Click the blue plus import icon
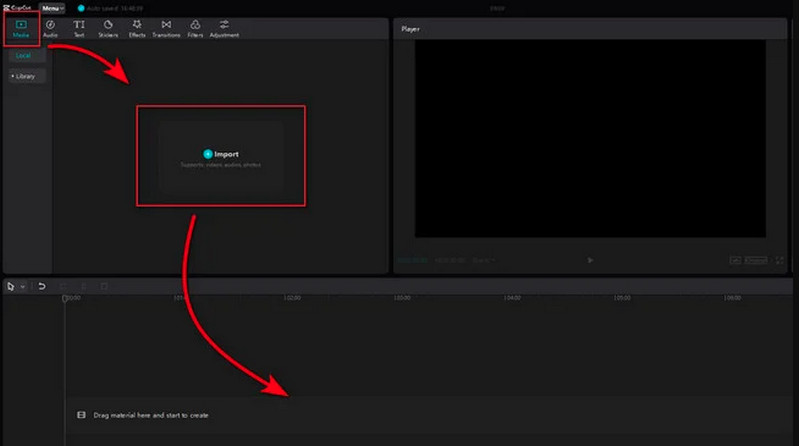This screenshot has height=446, width=799. click(x=207, y=154)
